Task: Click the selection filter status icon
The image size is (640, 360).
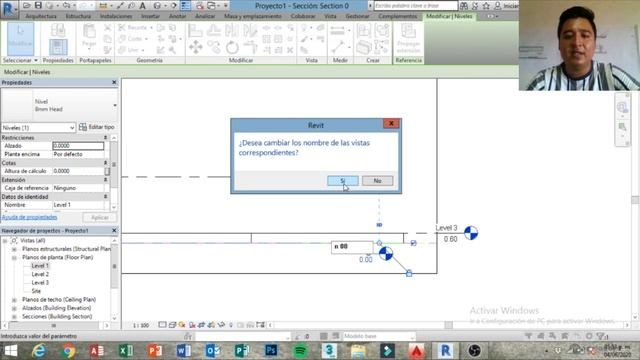Action: click(601, 336)
